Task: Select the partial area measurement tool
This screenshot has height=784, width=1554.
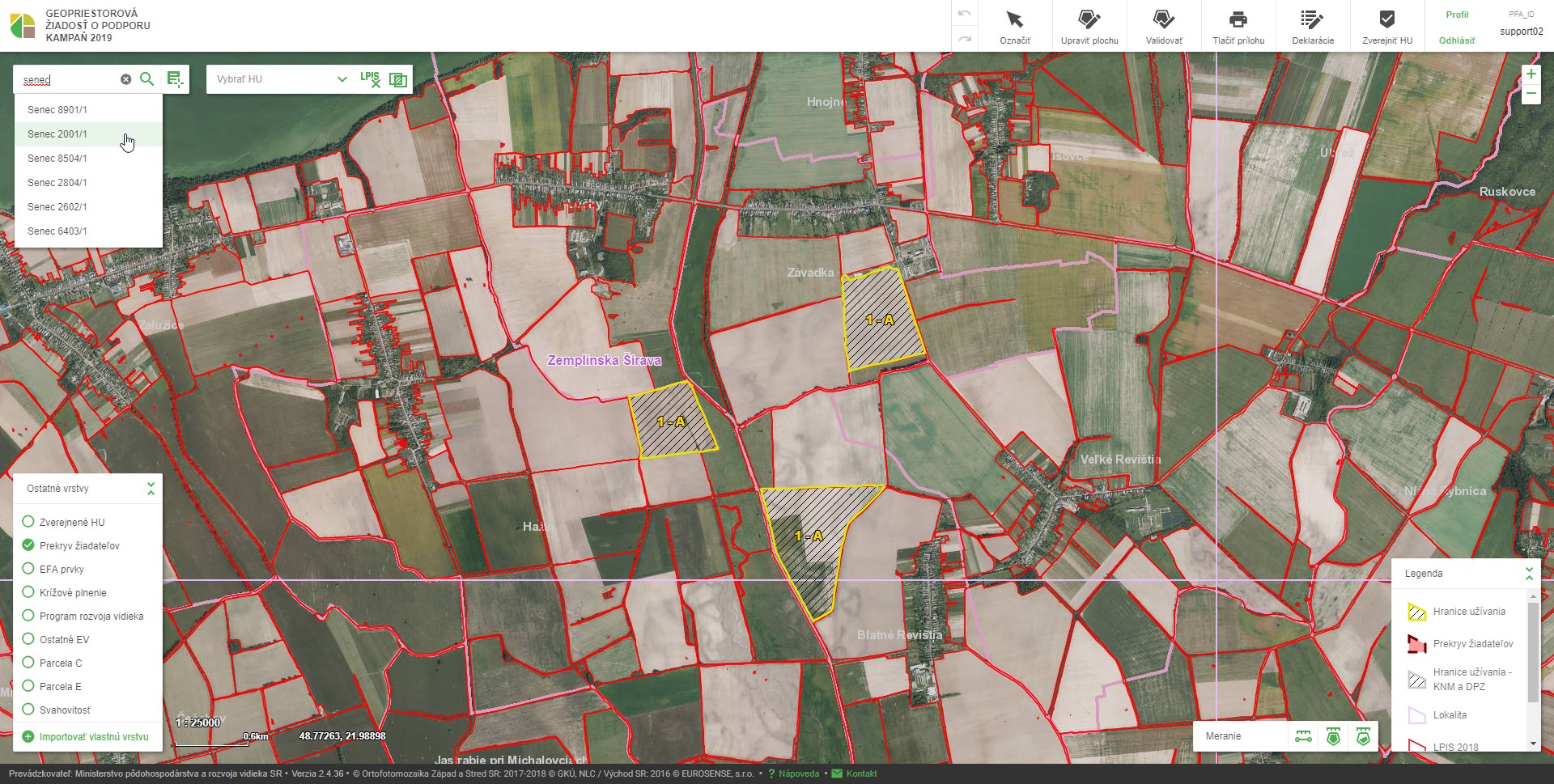Action: pyautogui.click(x=1363, y=736)
